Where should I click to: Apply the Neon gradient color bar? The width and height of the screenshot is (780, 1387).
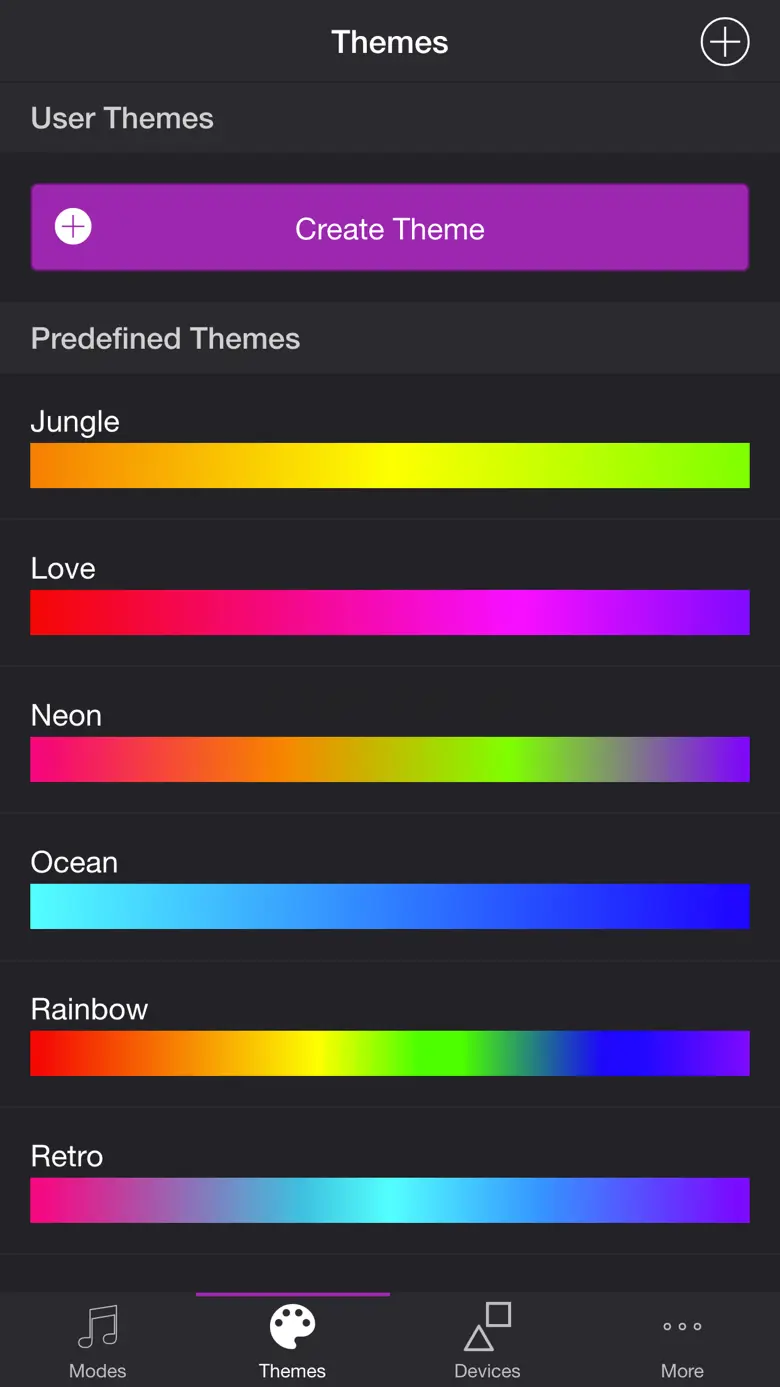click(390, 759)
